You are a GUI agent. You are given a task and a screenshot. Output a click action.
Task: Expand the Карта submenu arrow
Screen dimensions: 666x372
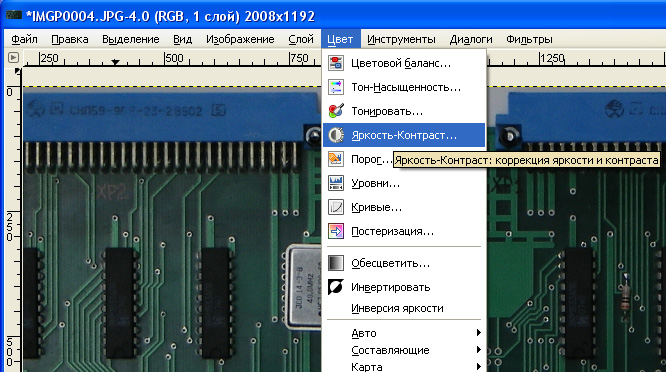click(x=479, y=366)
